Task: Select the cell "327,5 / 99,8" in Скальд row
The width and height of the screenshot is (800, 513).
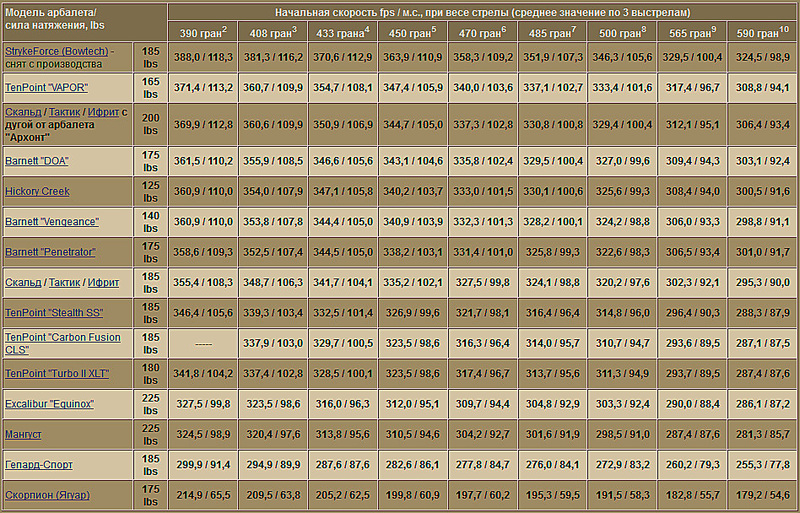Action: coord(483,282)
